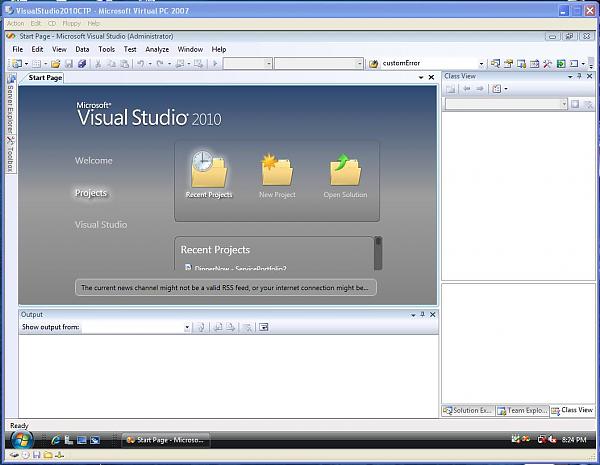The width and height of the screenshot is (600, 465).
Task: Open the View menu
Action: [x=59, y=49]
